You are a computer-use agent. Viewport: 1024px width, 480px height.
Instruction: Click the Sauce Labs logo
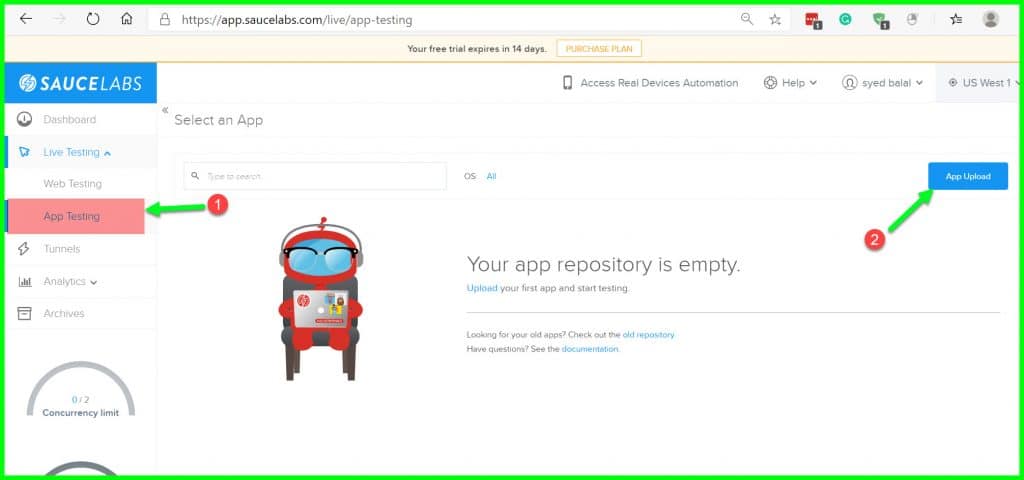80,83
